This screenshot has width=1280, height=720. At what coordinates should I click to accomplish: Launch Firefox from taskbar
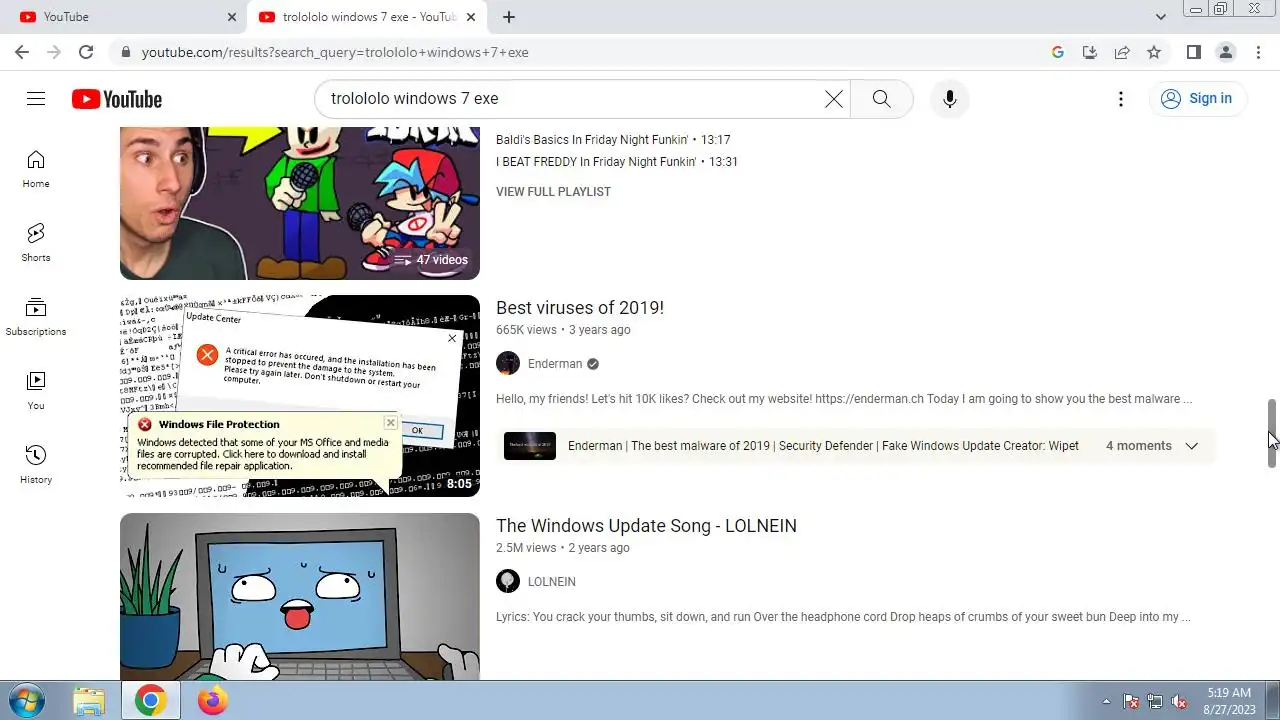pos(212,700)
